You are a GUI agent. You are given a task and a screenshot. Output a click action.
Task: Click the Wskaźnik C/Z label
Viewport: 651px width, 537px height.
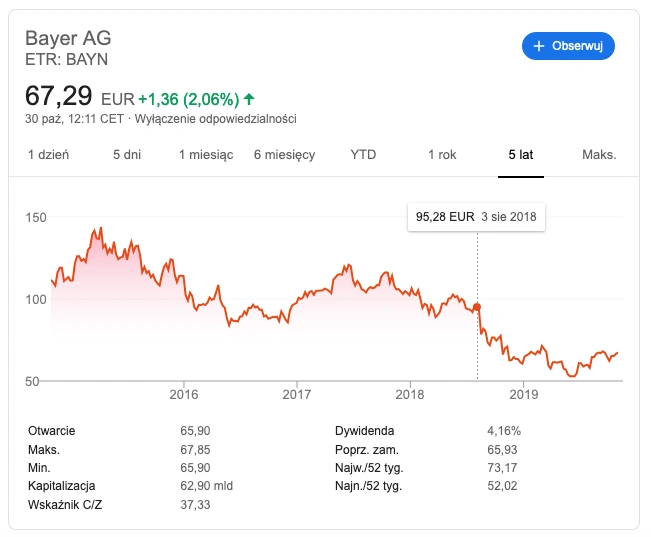[65, 505]
